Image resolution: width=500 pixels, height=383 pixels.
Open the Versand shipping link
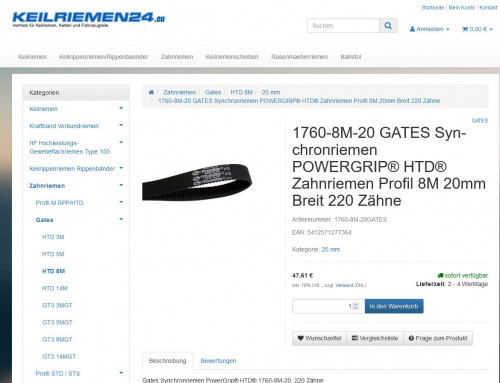point(344,285)
